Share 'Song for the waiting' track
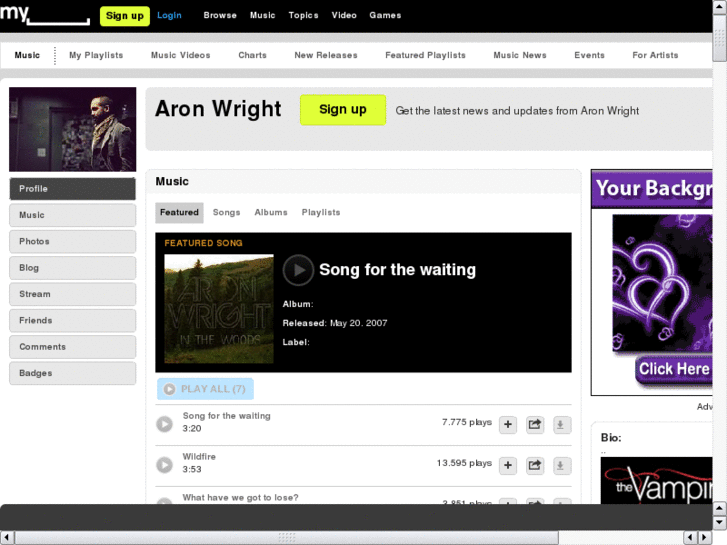727x545 pixels. pos(535,424)
